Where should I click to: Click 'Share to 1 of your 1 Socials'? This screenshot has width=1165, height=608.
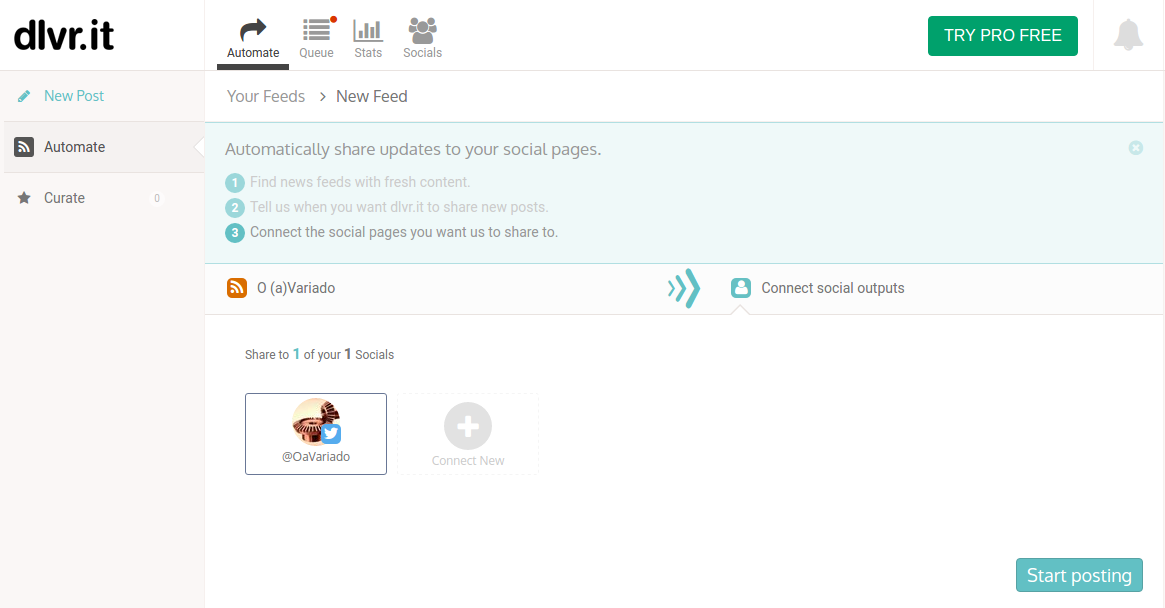coord(319,355)
